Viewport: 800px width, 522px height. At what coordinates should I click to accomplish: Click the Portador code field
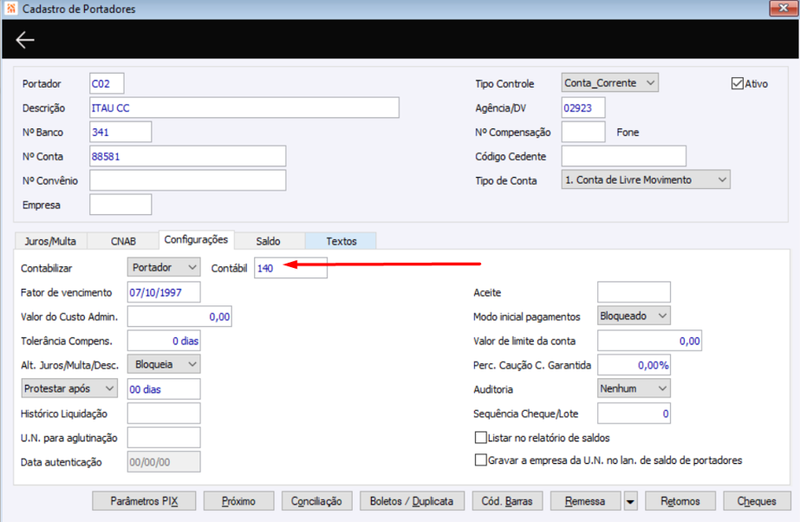(x=107, y=83)
